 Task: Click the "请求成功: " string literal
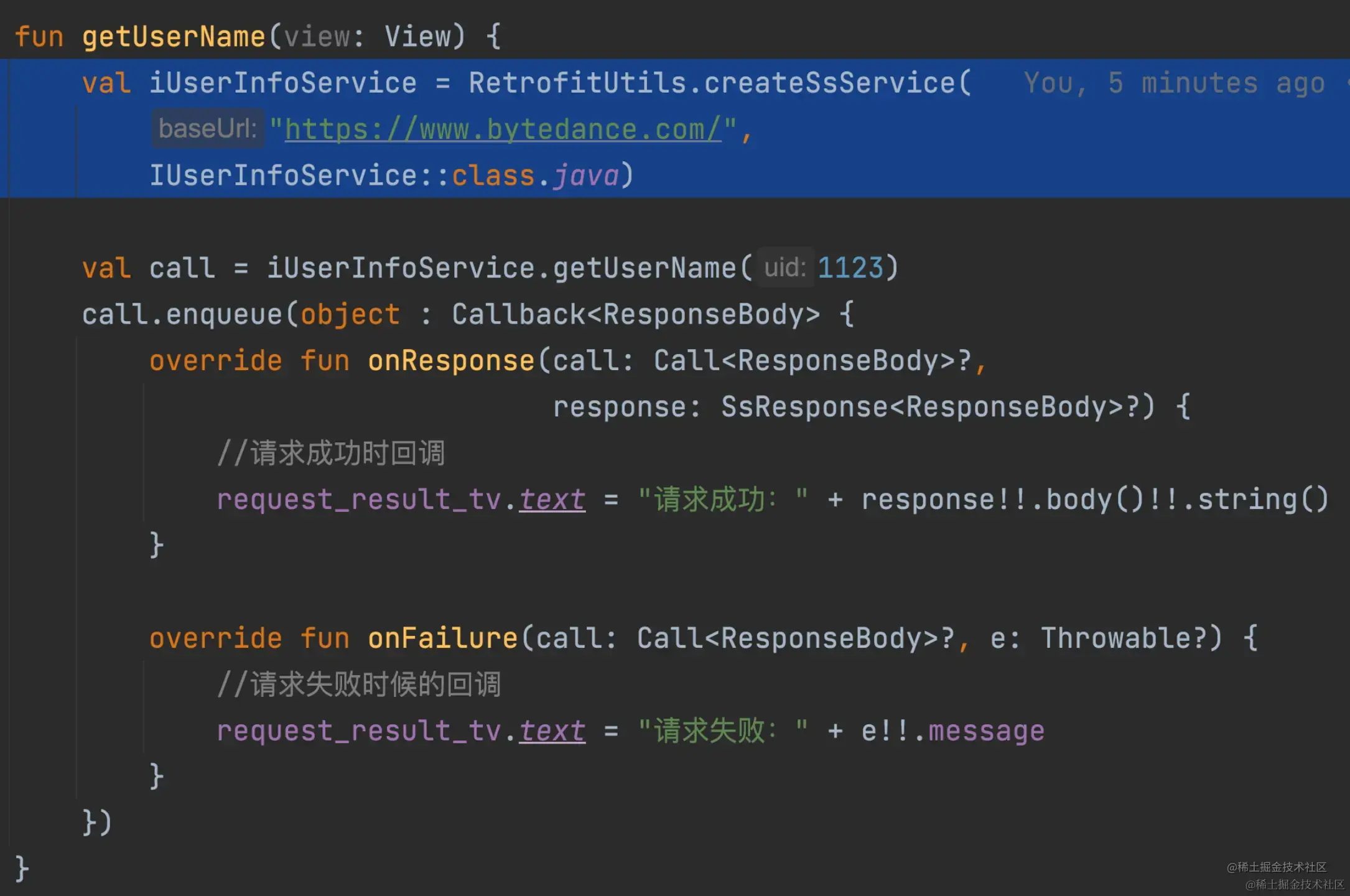click(723, 500)
